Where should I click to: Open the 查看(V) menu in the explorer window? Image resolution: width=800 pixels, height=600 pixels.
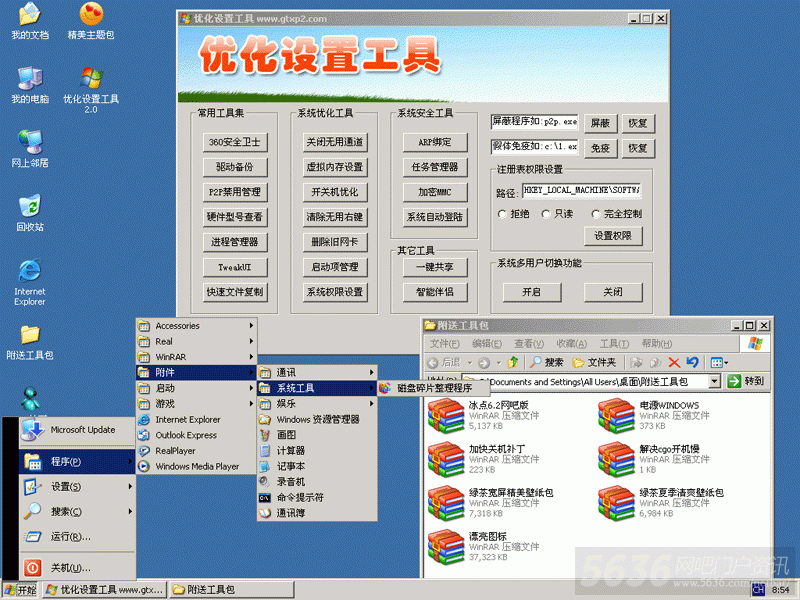(x=529, y=344)
